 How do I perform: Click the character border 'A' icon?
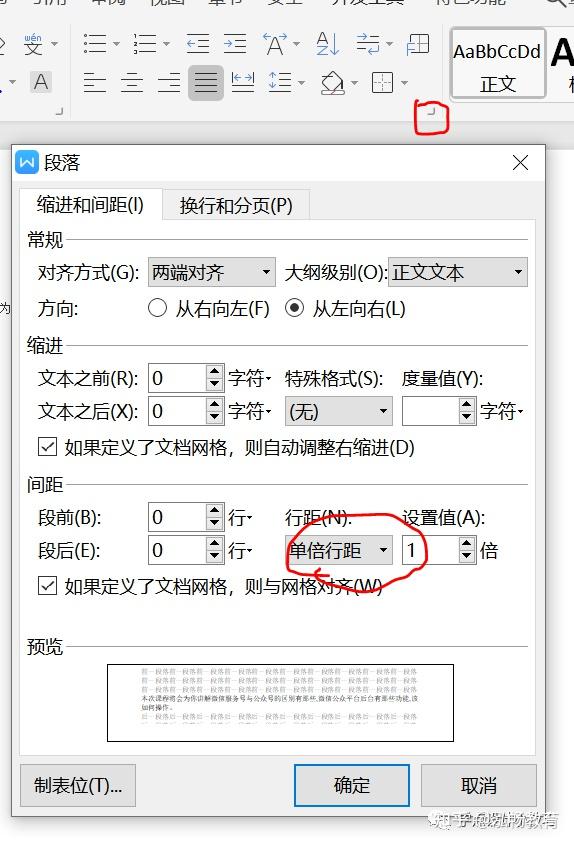pyautogui.click(x=41, y=82)
